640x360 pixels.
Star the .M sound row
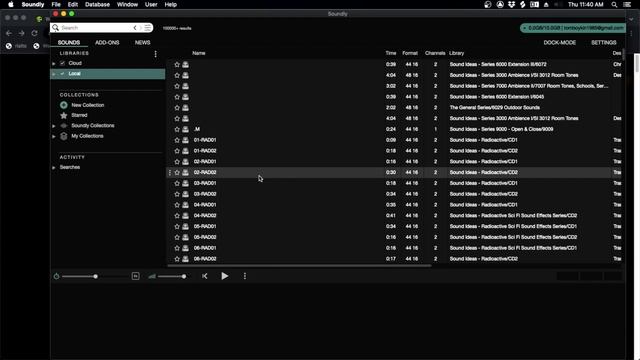[177, 129]
